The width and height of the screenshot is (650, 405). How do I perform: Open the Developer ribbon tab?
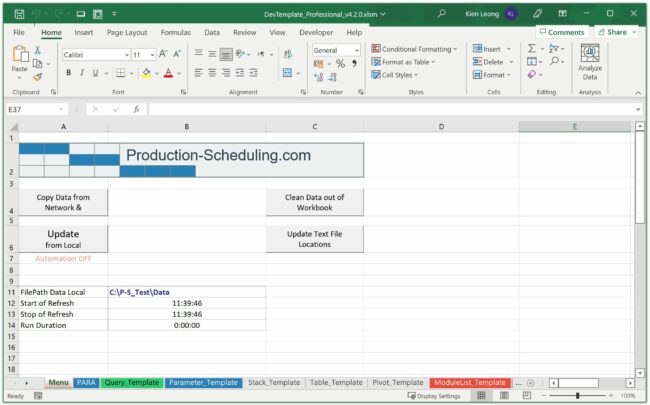point(316,32)
